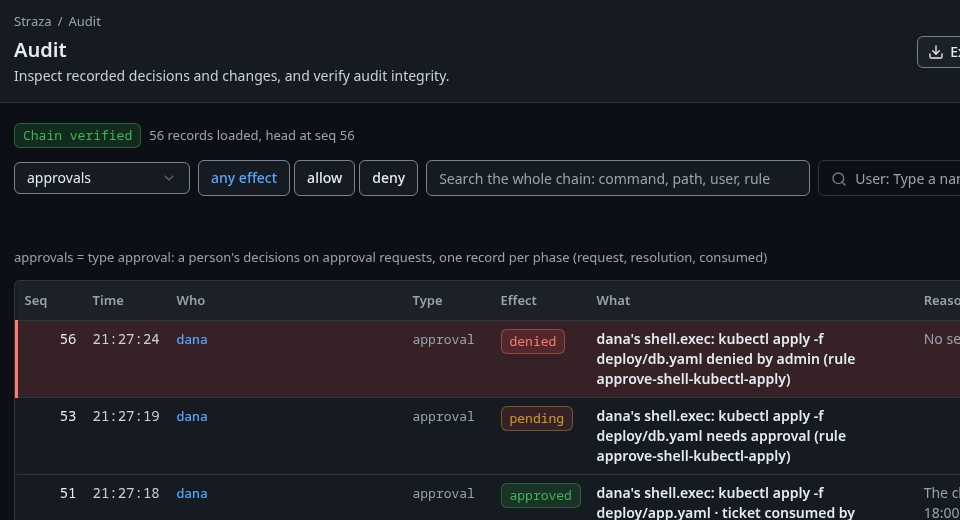Viewport: 960px width, 520px height.
Task: Sort by Seq column header
Action: coord(36,301)
